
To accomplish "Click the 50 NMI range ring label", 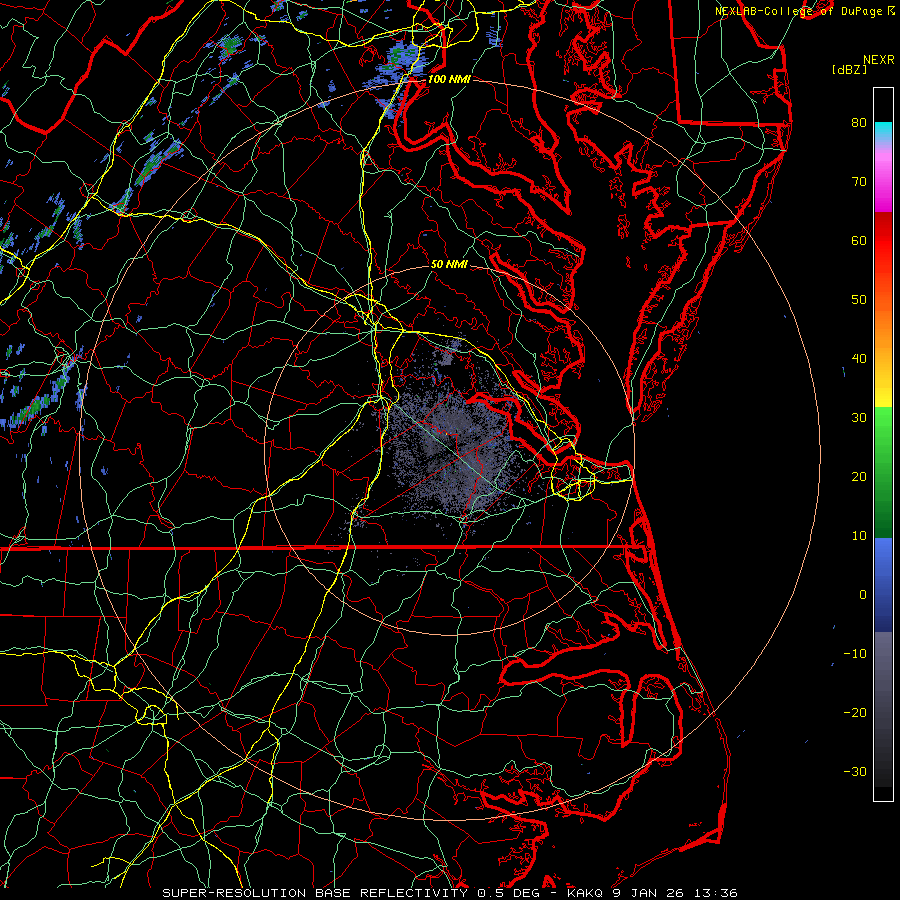I will (x=449, y=265).
